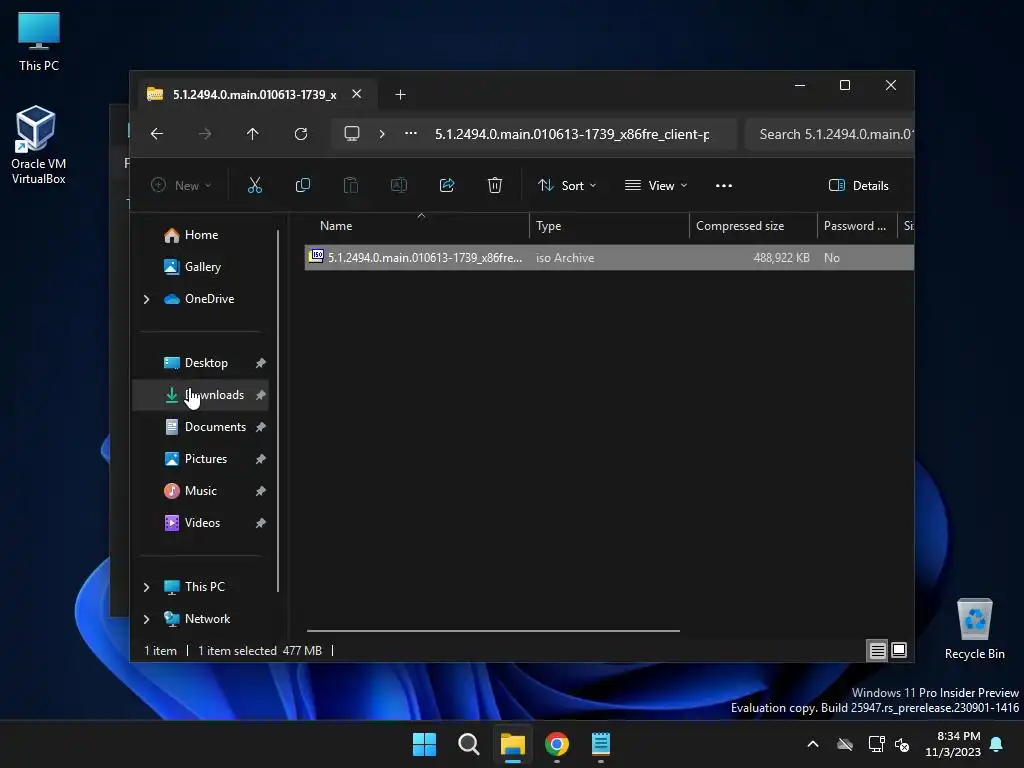The width and height of the screenshot is (1024, 768).
Task: Expand the OneDrive tree node
Action: pyautogui.click(x=146, y=299)
